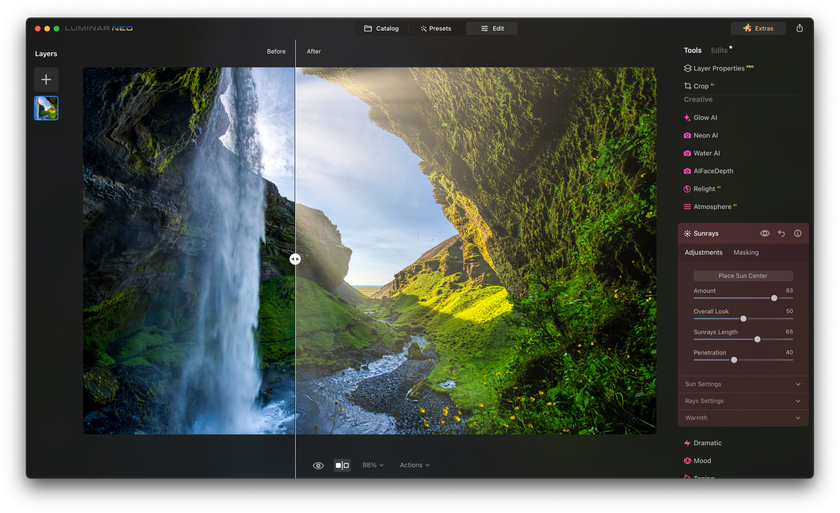Adjust the Amount slider
The width and height of the screenshot is (840, 513).
[x=774, y=298]
